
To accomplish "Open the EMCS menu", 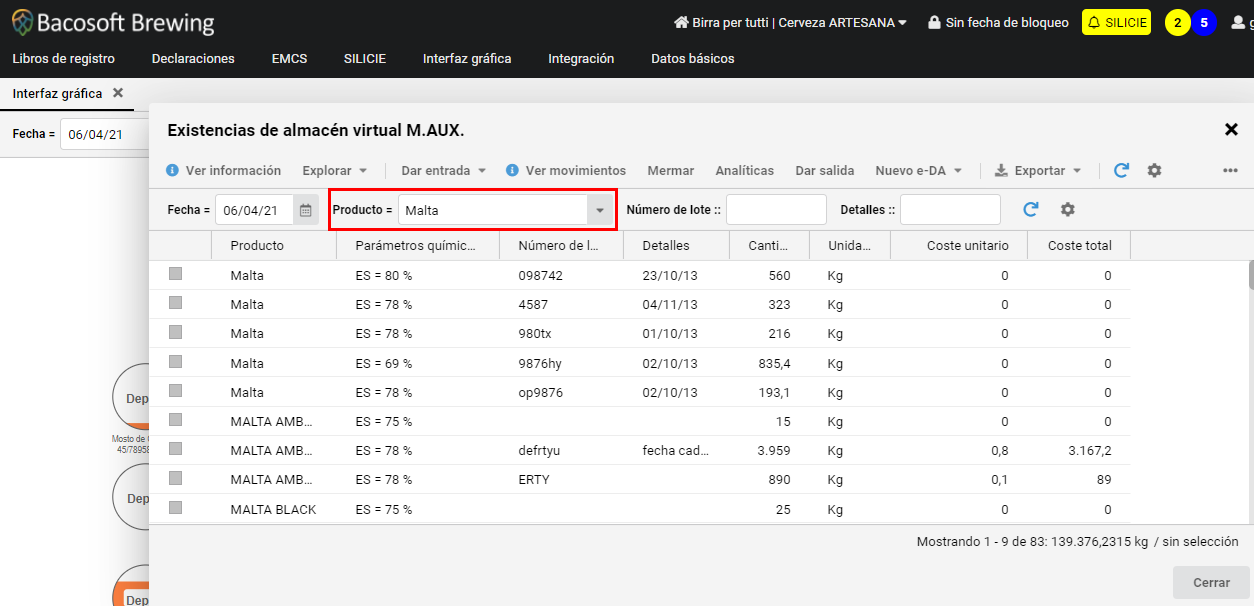I will [289, 59].
